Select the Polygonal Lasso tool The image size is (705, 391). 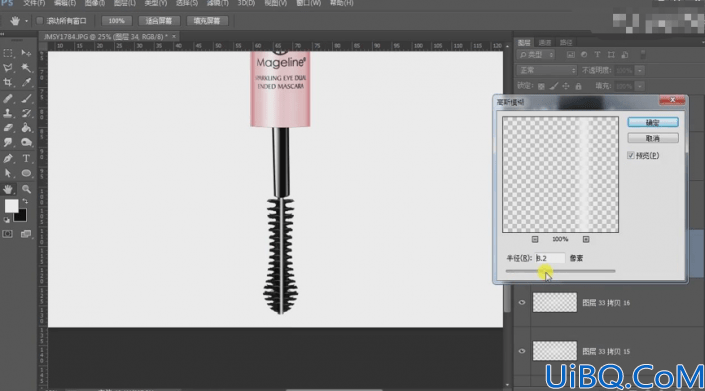click(x=8, y=68)
